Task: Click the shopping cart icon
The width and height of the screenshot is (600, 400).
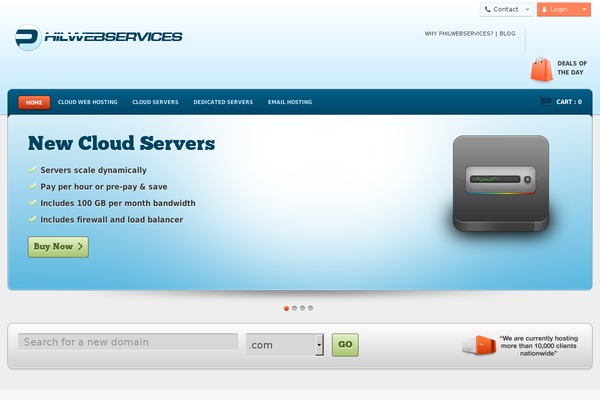Action: (545, 101)
